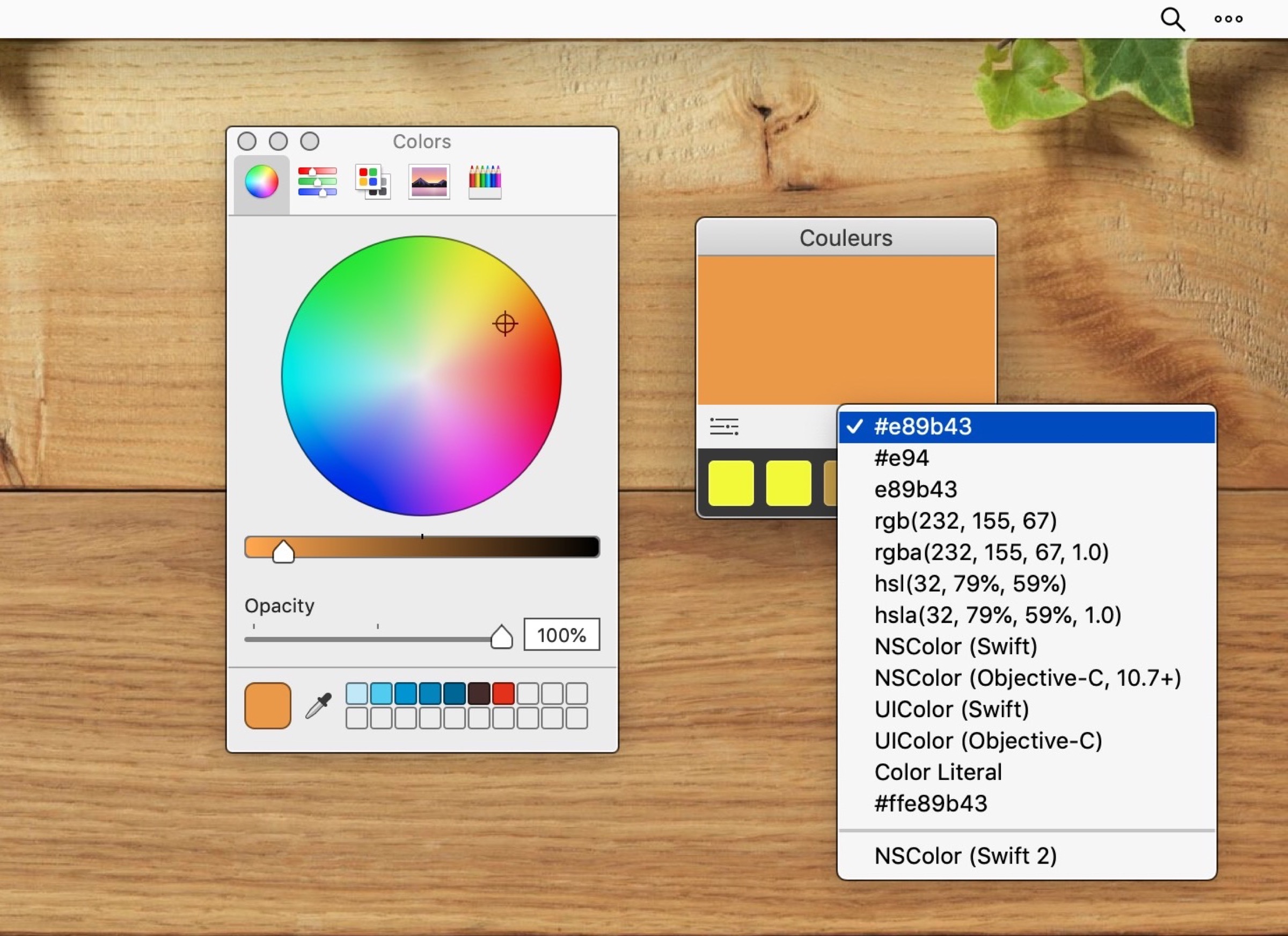Pick the red saved swatch
The height and width of the screenshot is (936, 1288).
[x=503, y=693]
